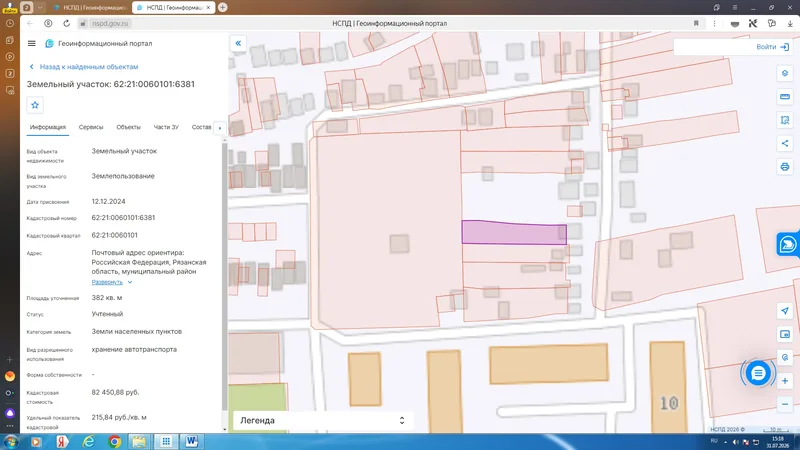
Task: Open the three-dot page menu
Action: (714, 23)
